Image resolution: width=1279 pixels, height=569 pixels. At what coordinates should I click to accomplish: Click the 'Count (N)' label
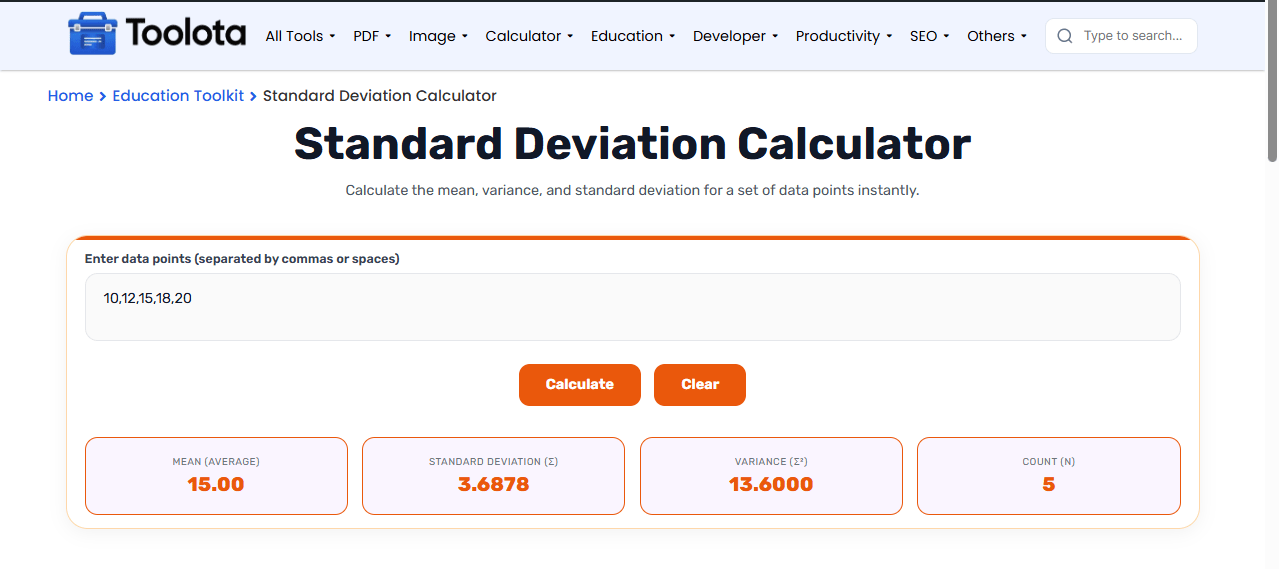point(1049,462)
